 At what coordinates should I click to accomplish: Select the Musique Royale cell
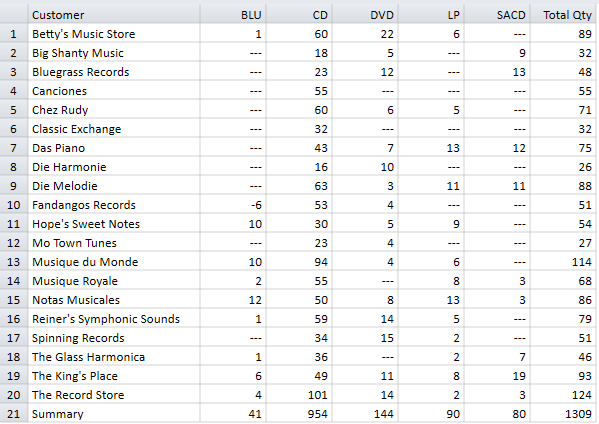coord(114,281)
